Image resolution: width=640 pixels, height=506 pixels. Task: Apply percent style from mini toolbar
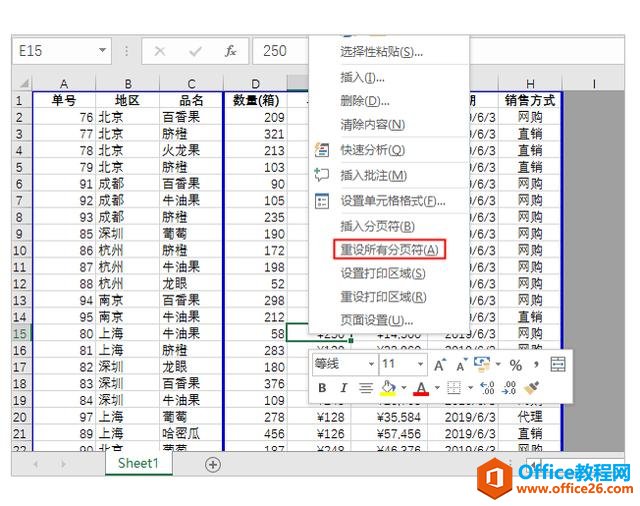pos(516,365)
